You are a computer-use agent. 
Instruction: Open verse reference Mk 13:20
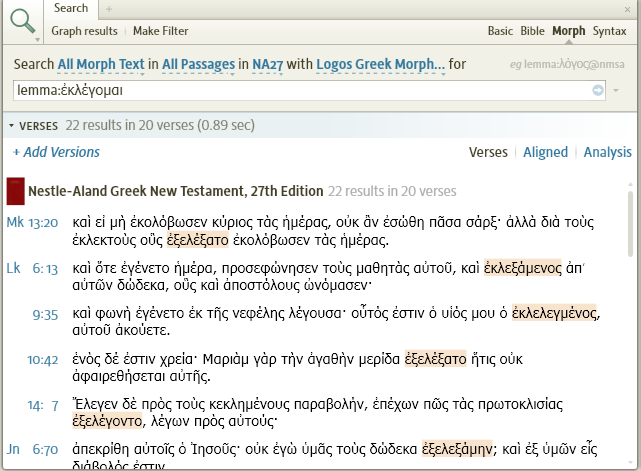32,223
